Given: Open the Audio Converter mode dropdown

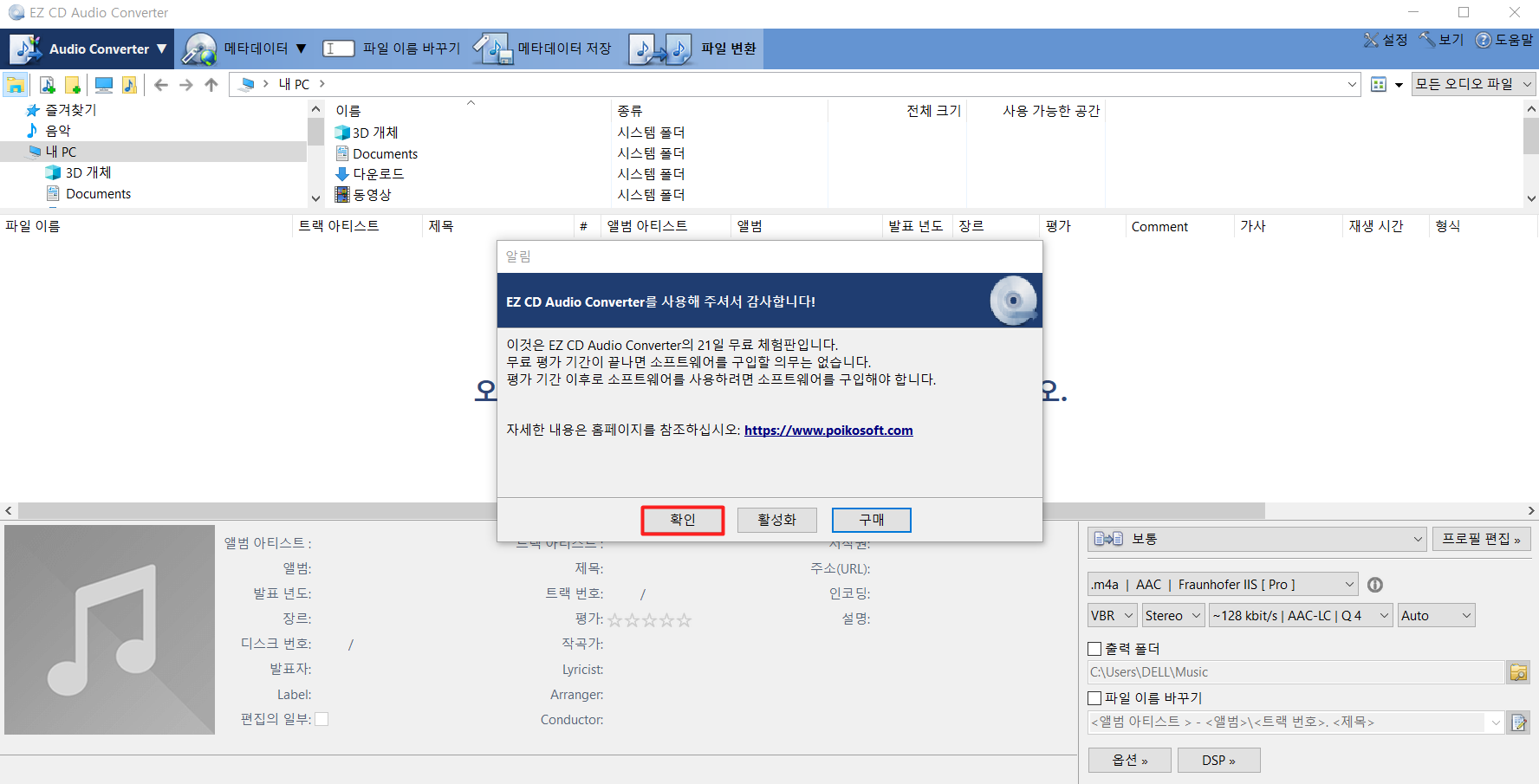Looking at the screenshot, I should (88, 49).
